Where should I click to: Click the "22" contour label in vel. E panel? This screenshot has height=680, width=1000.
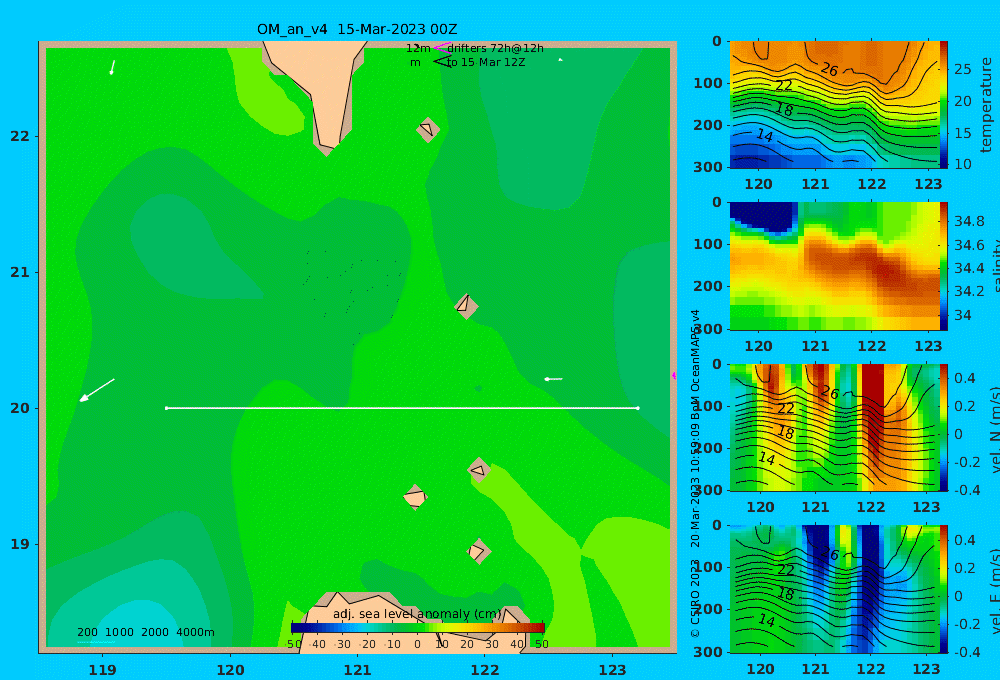tap(785, 569)
